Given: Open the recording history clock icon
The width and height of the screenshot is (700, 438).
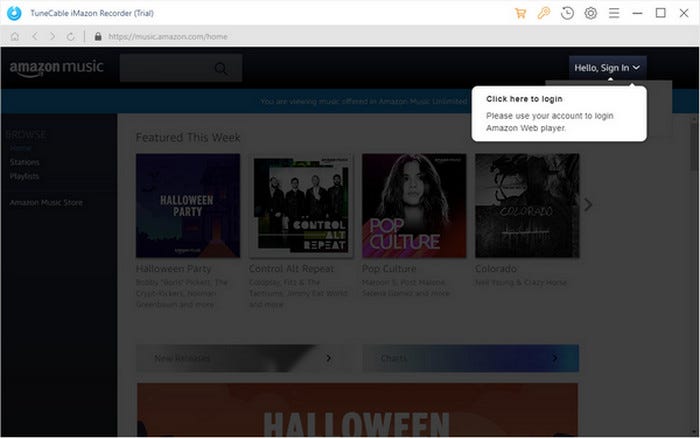Looking at the screenshot, I should tap(567, 13).
